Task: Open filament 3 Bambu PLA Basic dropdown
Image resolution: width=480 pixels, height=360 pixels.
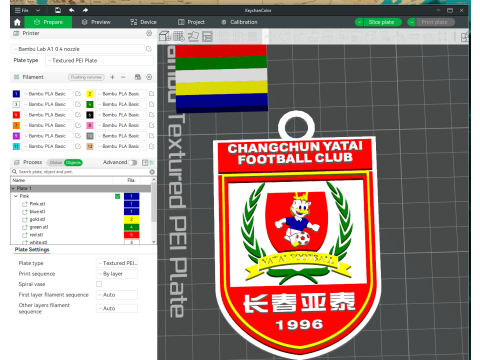Action: [47, 104]
